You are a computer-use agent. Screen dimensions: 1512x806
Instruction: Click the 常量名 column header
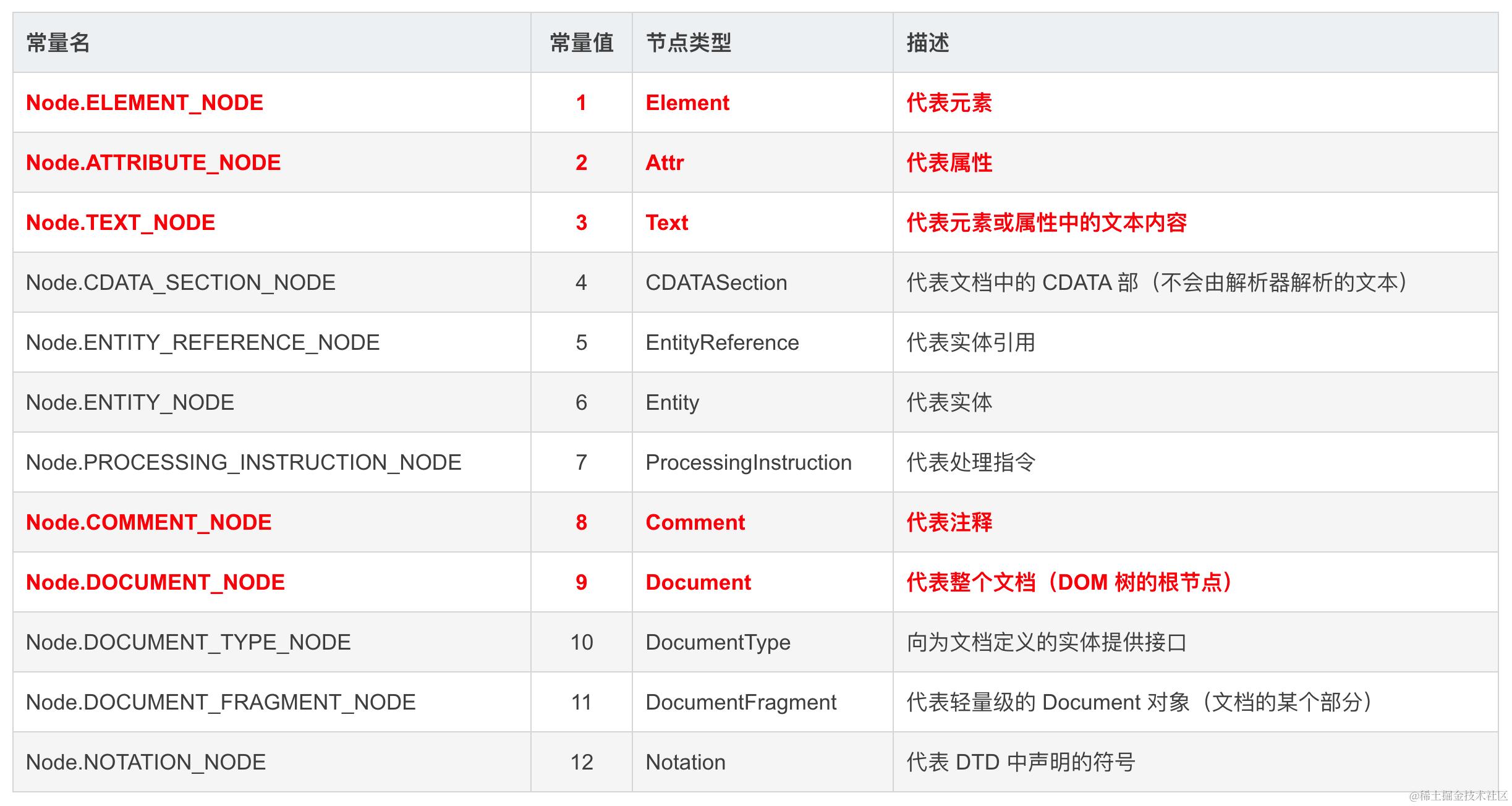pos(59,43)
